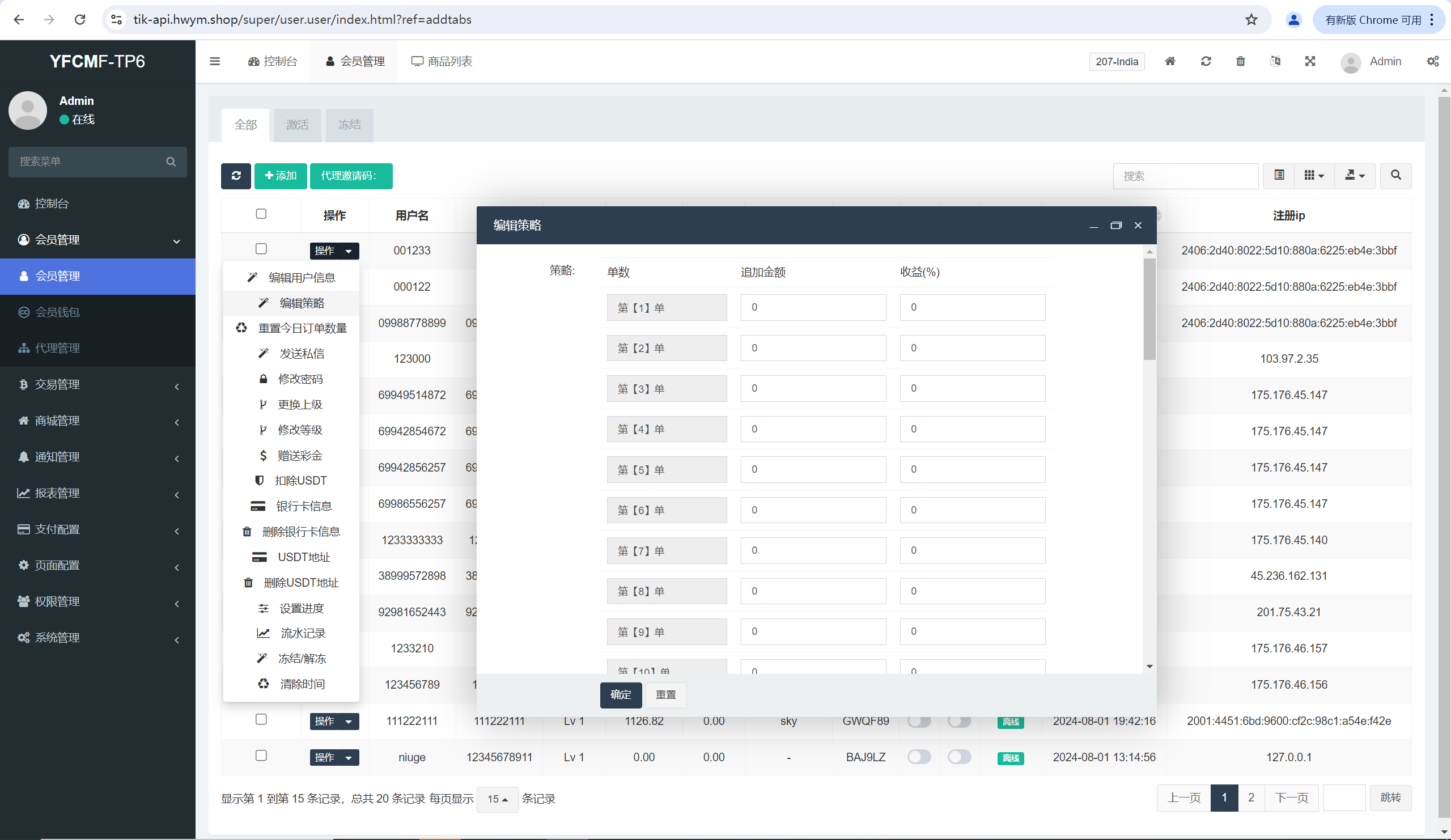The image size is (1451, 840).
Task: Switch to the 冻结 tab
Action: click(350, 125)
